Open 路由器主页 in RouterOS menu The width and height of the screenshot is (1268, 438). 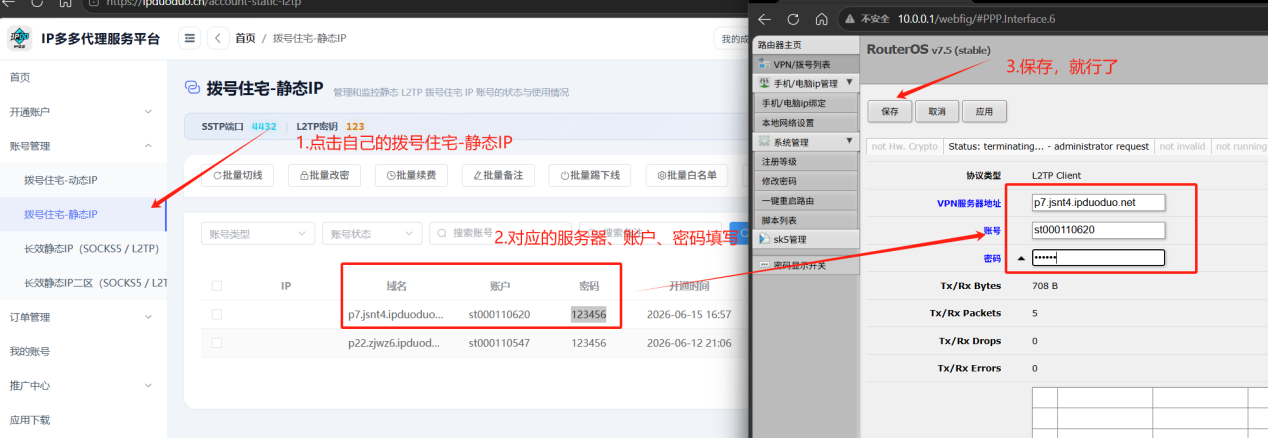point(806,45)
